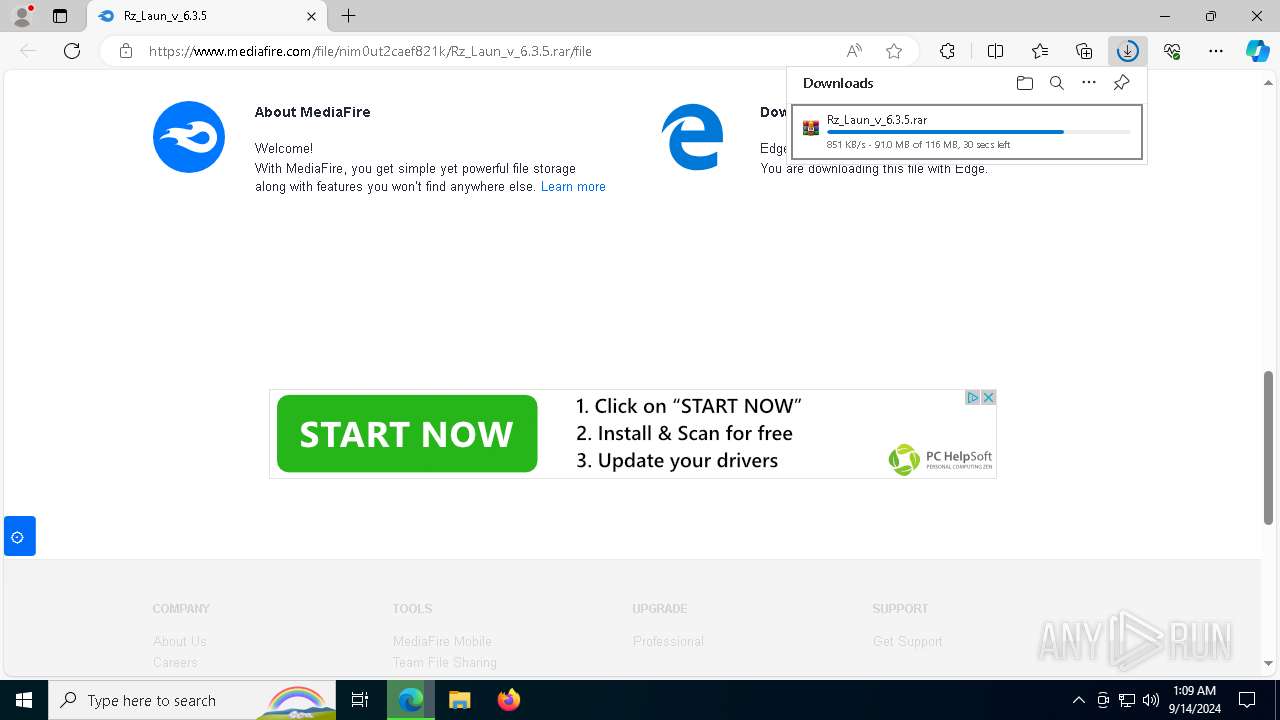The width and height of the screenshot is (1280, 720).
Task: Click the MediaFire flame logo
Action: 189,137
